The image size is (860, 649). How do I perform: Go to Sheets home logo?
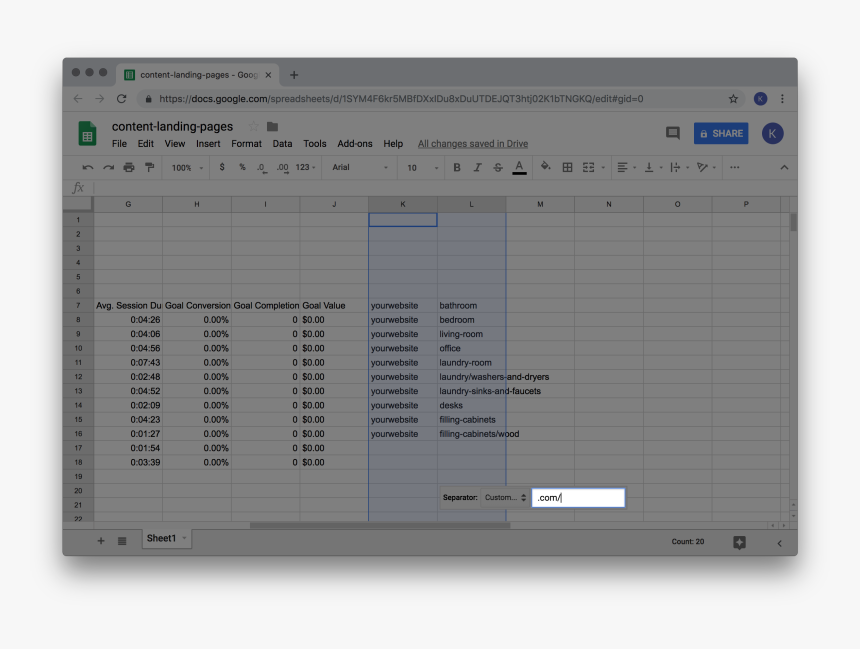pos(87,133)
